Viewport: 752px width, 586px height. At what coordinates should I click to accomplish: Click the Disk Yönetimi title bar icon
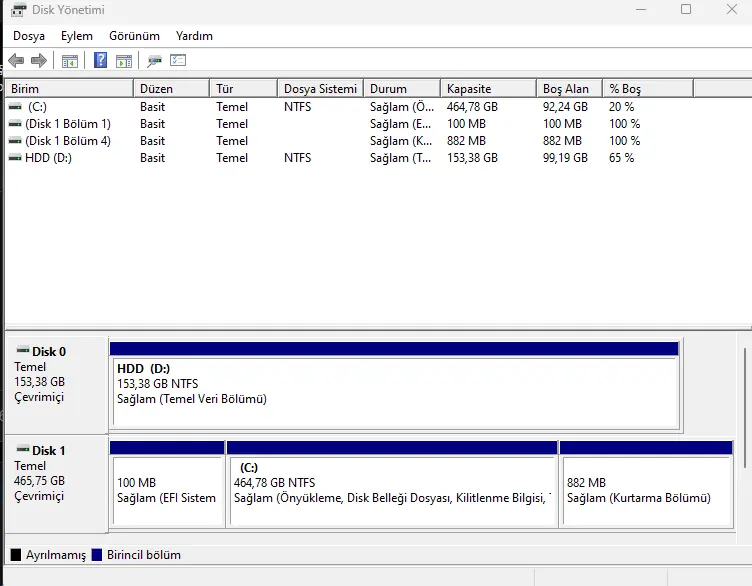tap(18, 10)
